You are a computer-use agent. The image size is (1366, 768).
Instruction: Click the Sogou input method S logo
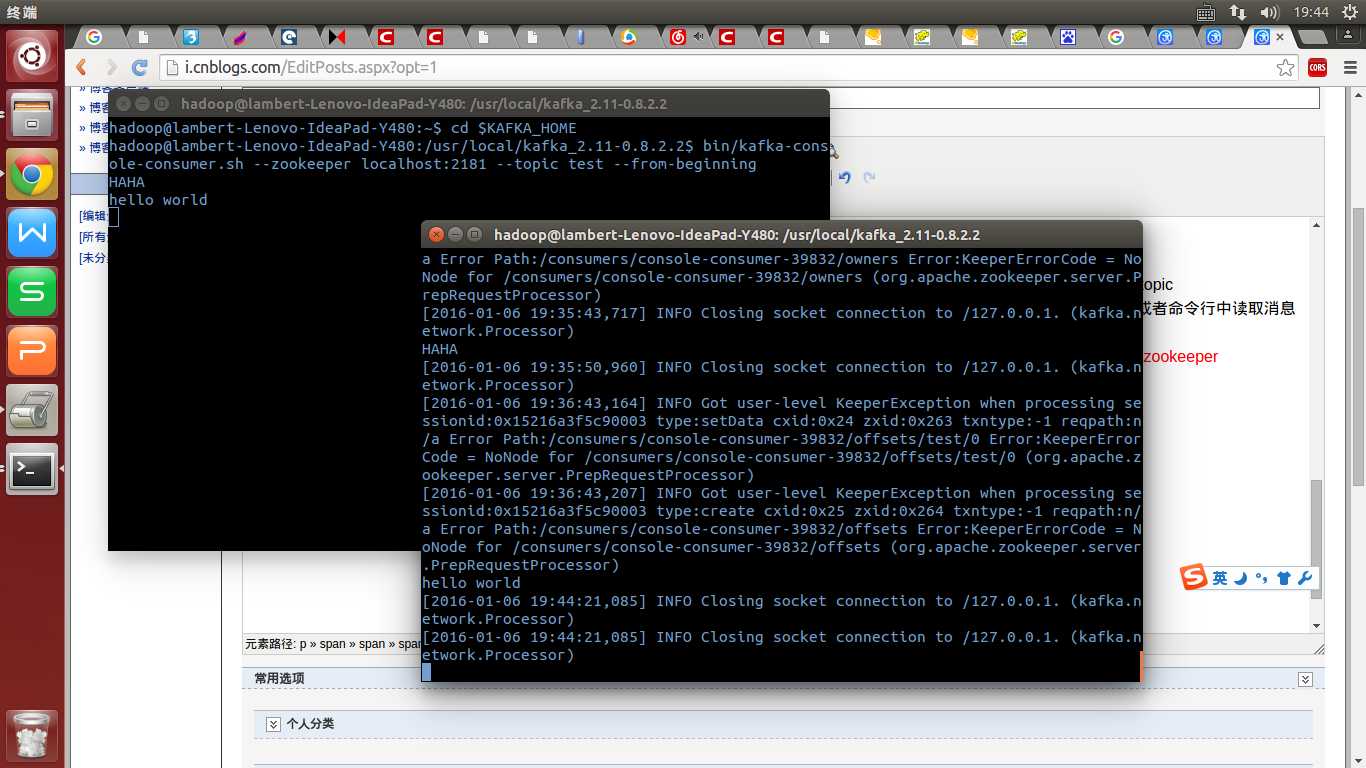tap(1194, 577)
